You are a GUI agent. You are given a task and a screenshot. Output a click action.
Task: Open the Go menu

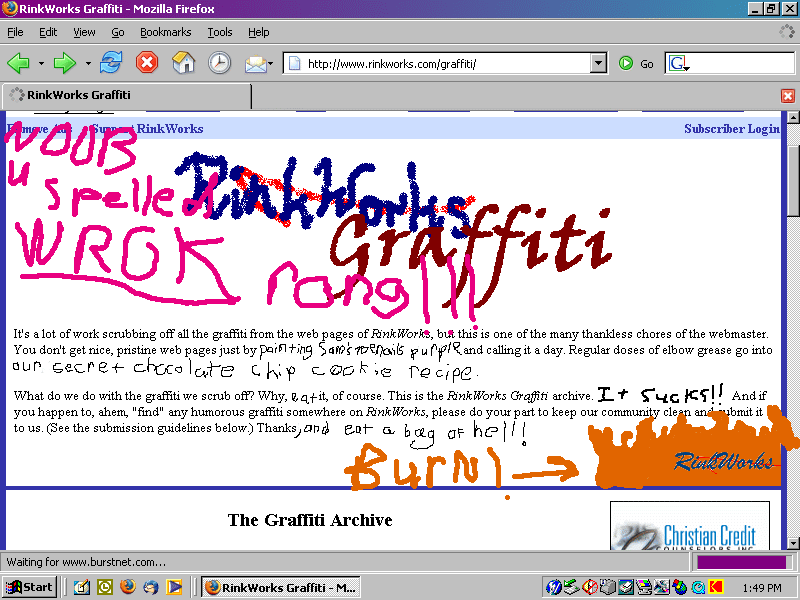(x=118, y=32)
